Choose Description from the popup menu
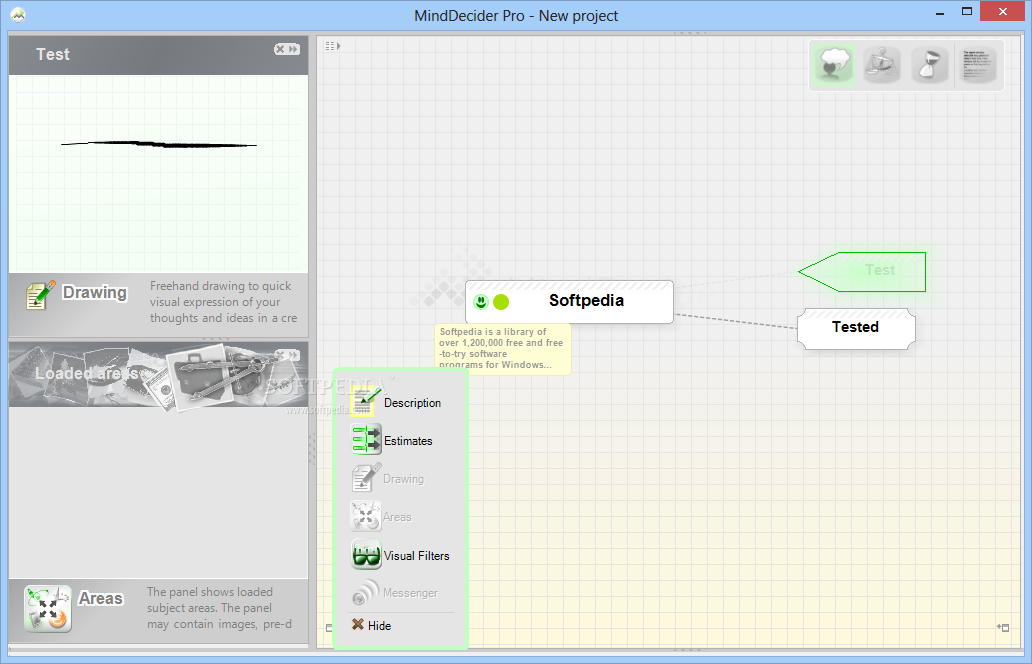Viewport: 1032px width, 664px height. click(413, 403)
